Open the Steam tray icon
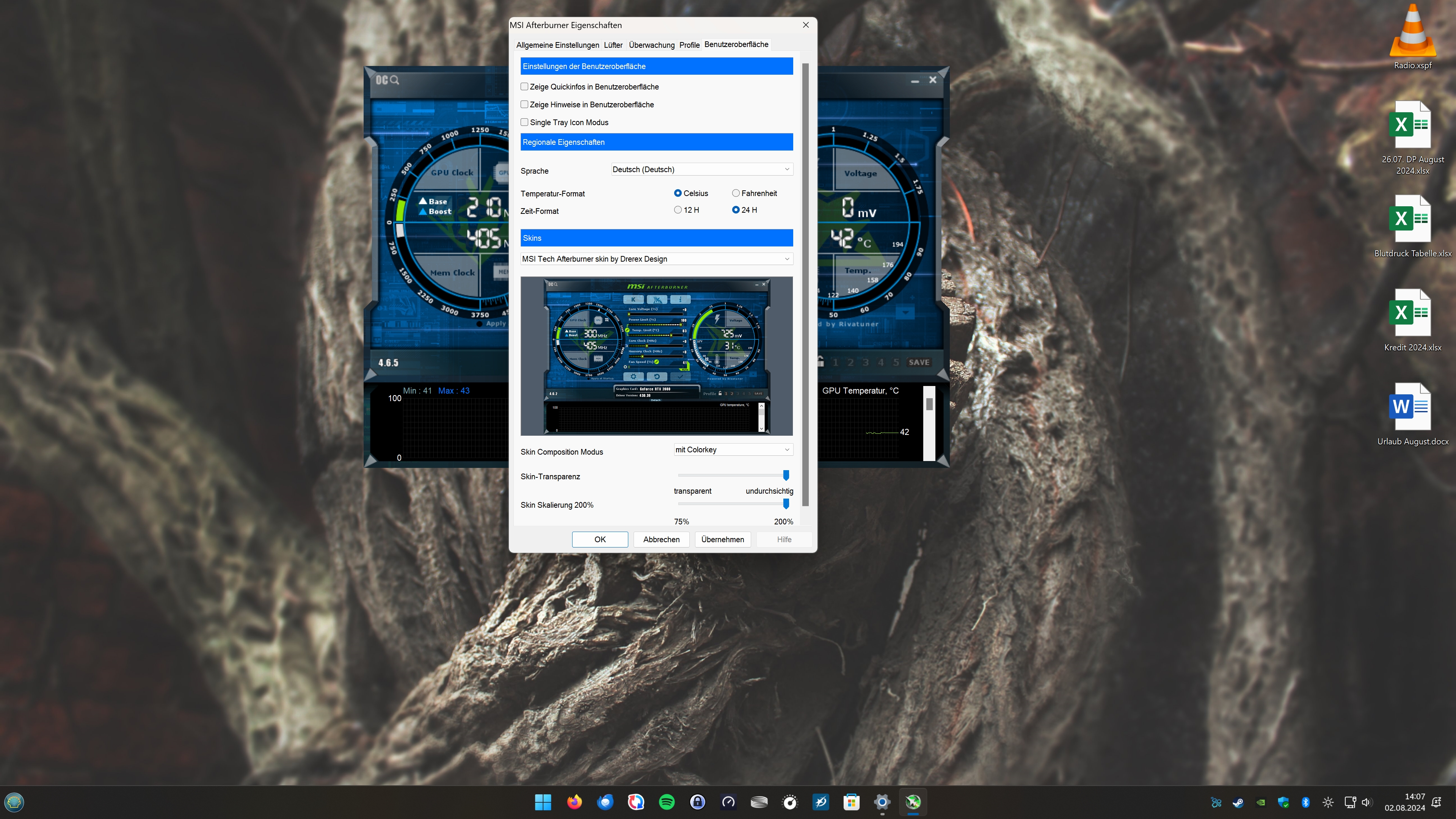Viewport: 1456px width, 819px height. pos(1238,802)
